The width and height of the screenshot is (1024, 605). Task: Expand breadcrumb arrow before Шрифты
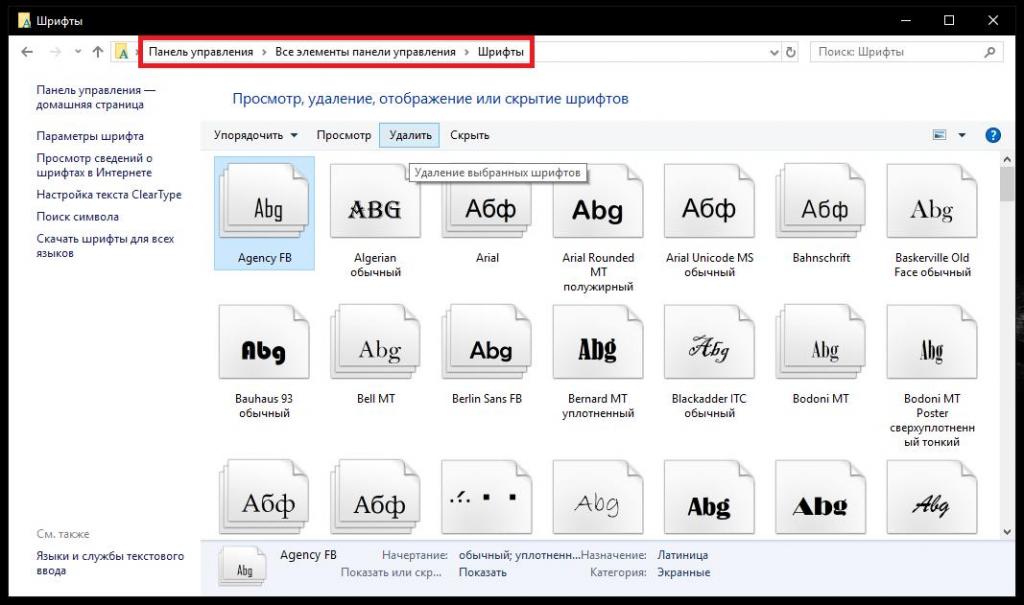(x=467, y=52)
